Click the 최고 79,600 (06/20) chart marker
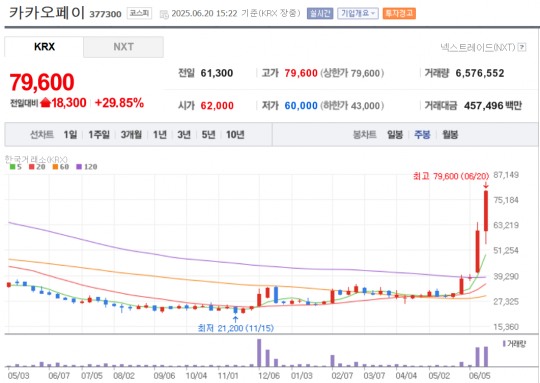 451,176
